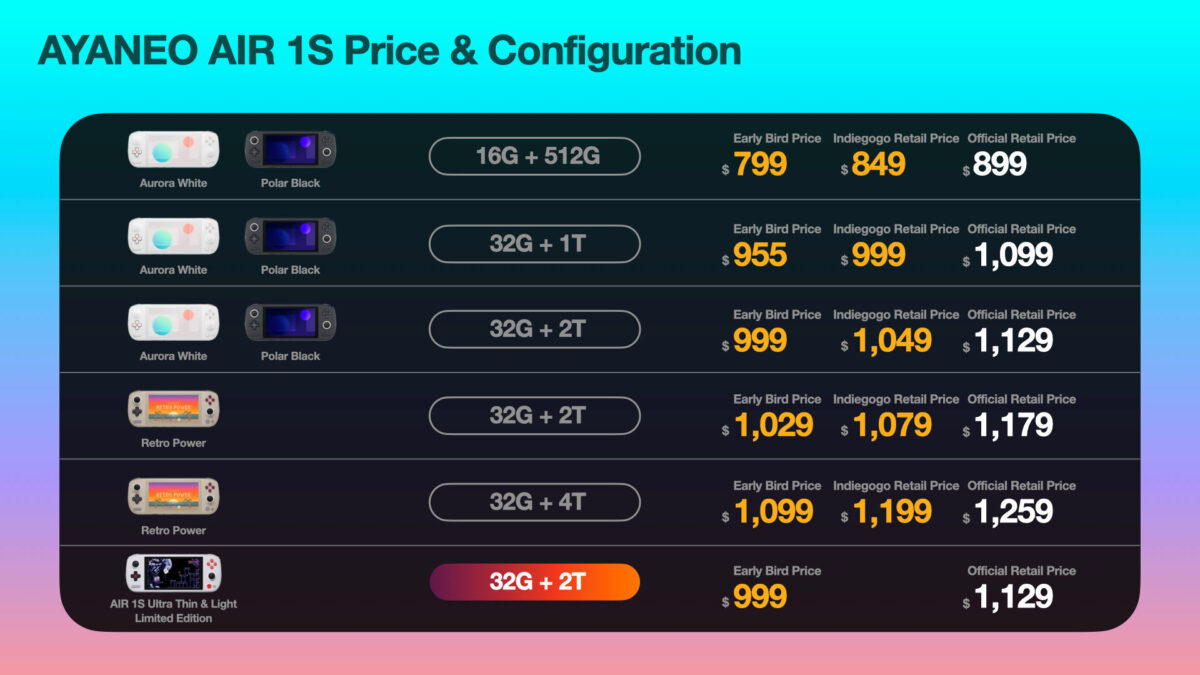Select the $899 Official Retail Price

click(x=999, y=164)
